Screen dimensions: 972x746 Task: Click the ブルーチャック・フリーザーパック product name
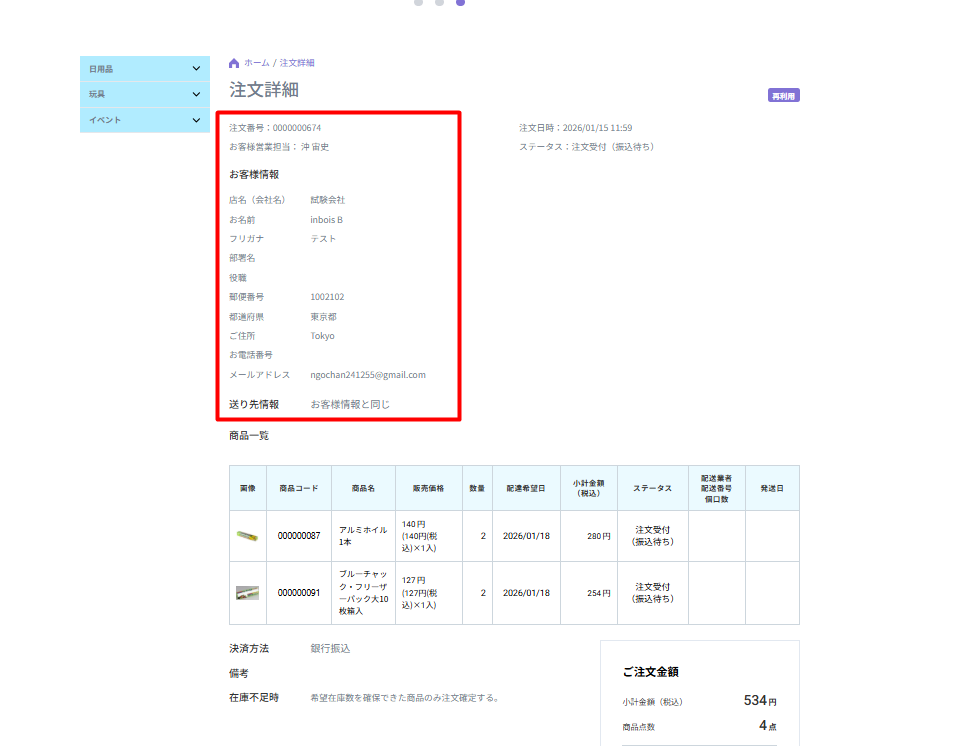363,593
